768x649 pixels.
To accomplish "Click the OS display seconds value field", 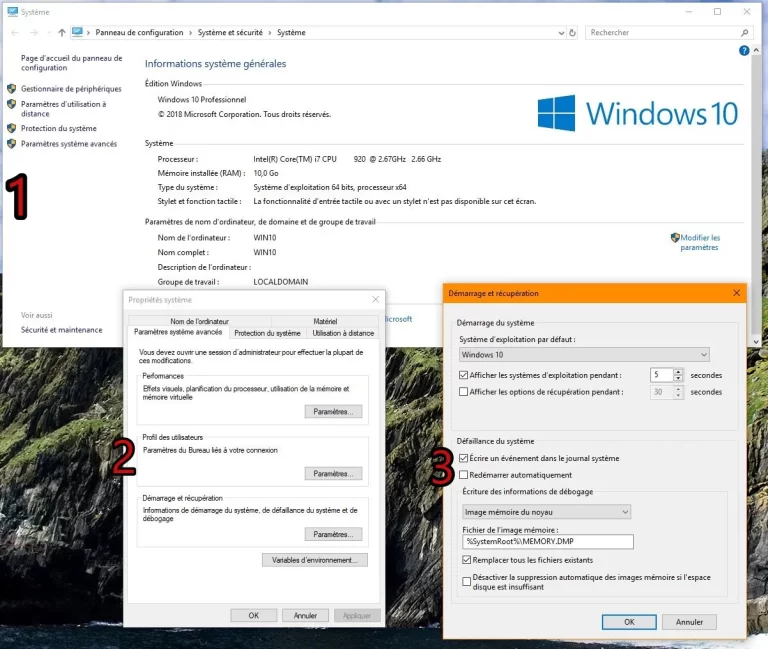I will pos(661,375).
